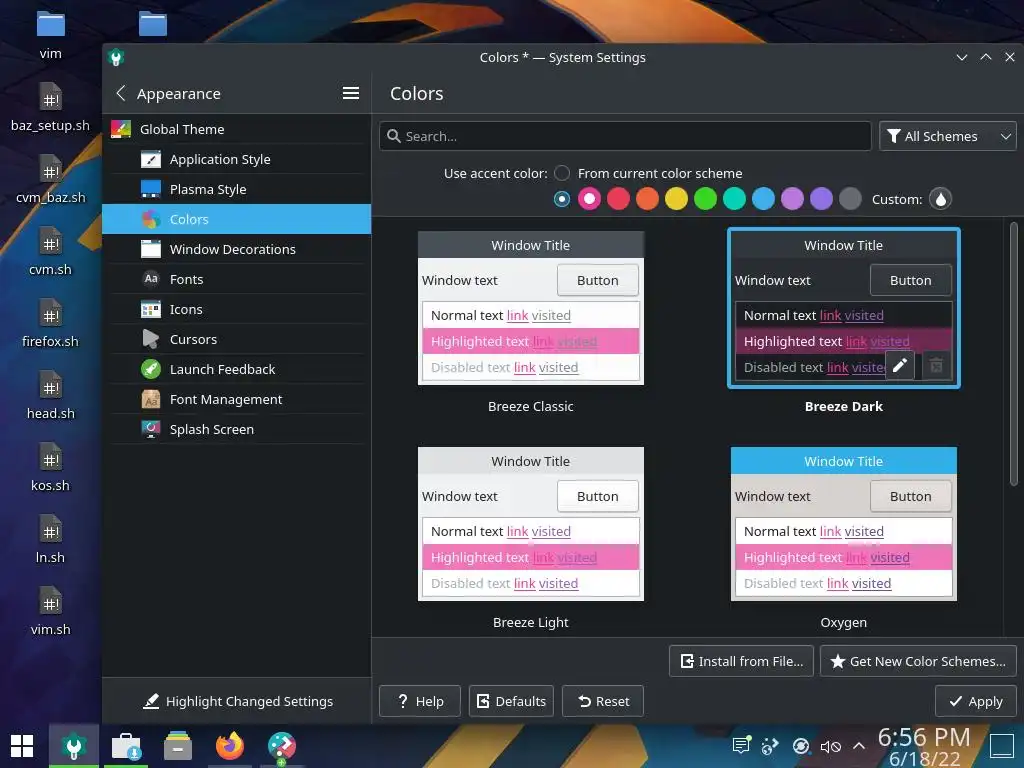
Task: Open the colorful palette app in taskbar
Action: click(281, 746)
